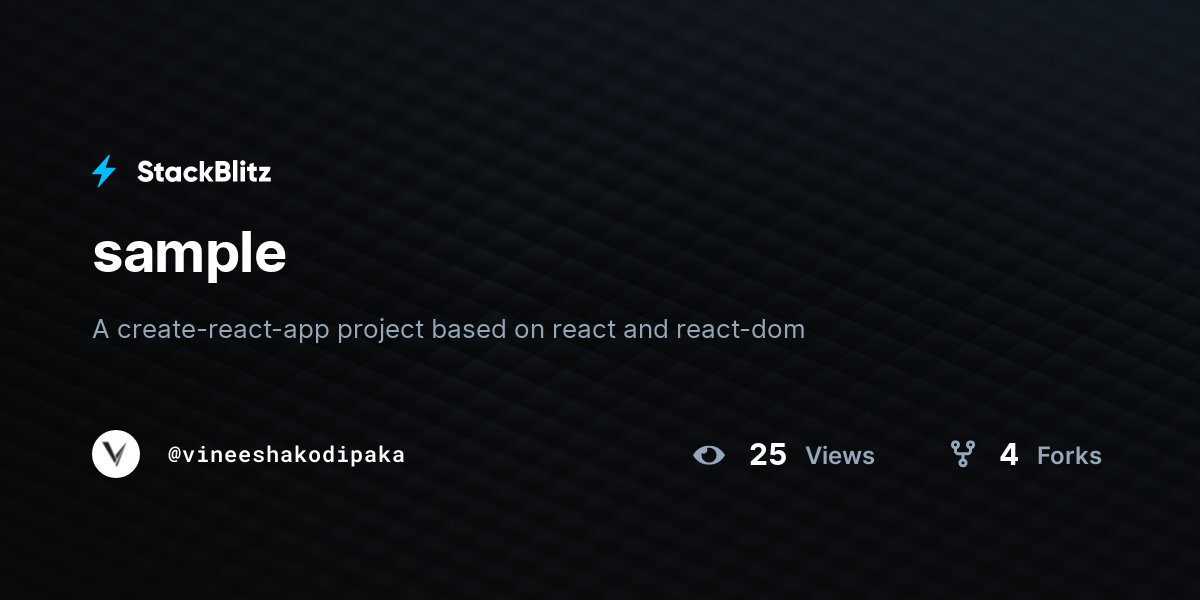1200x600 pixels.
Task: Open the round V-logo user avatar
Action: coord(116,454)
